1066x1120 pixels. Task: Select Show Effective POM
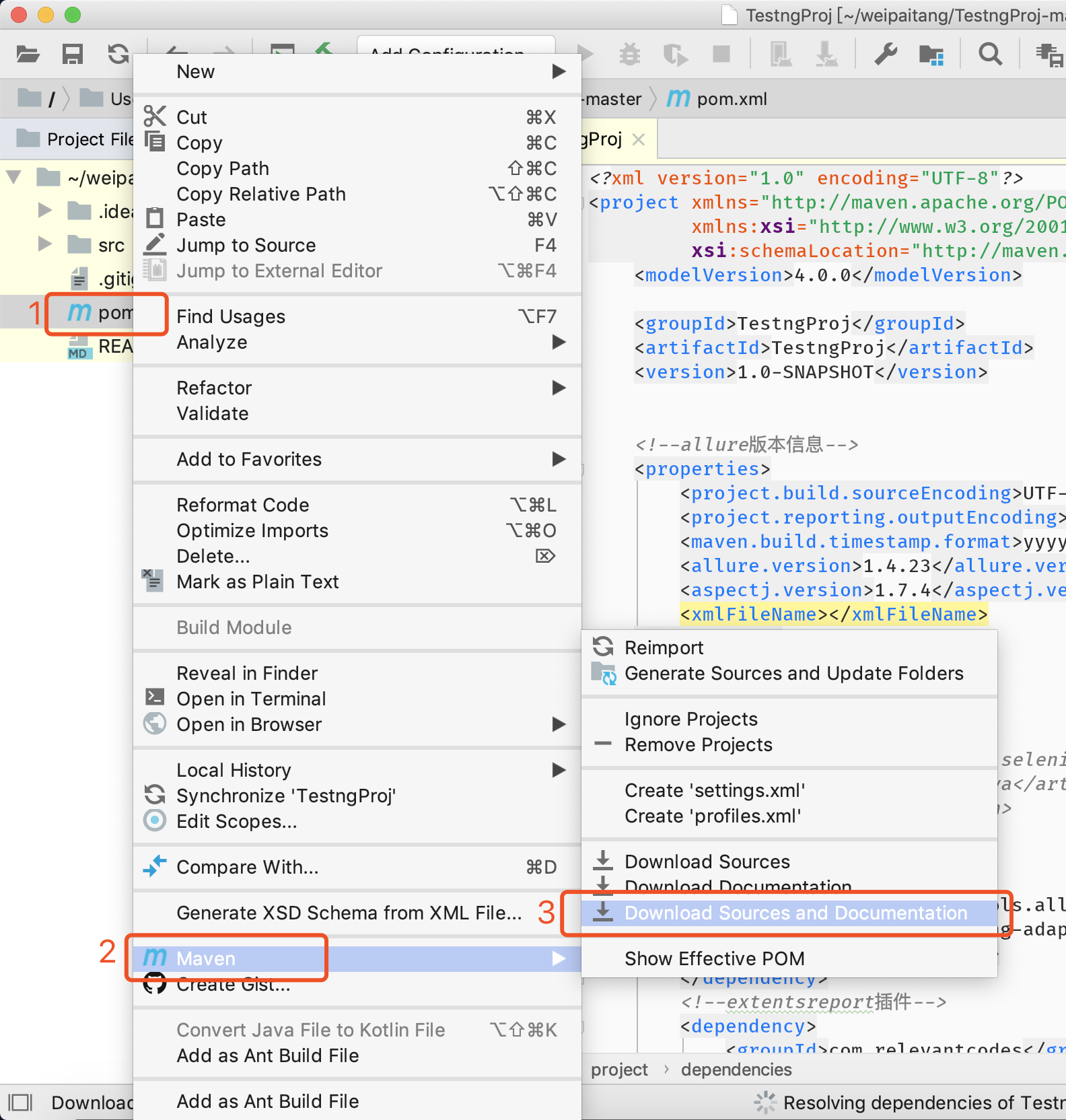point(789,958)
